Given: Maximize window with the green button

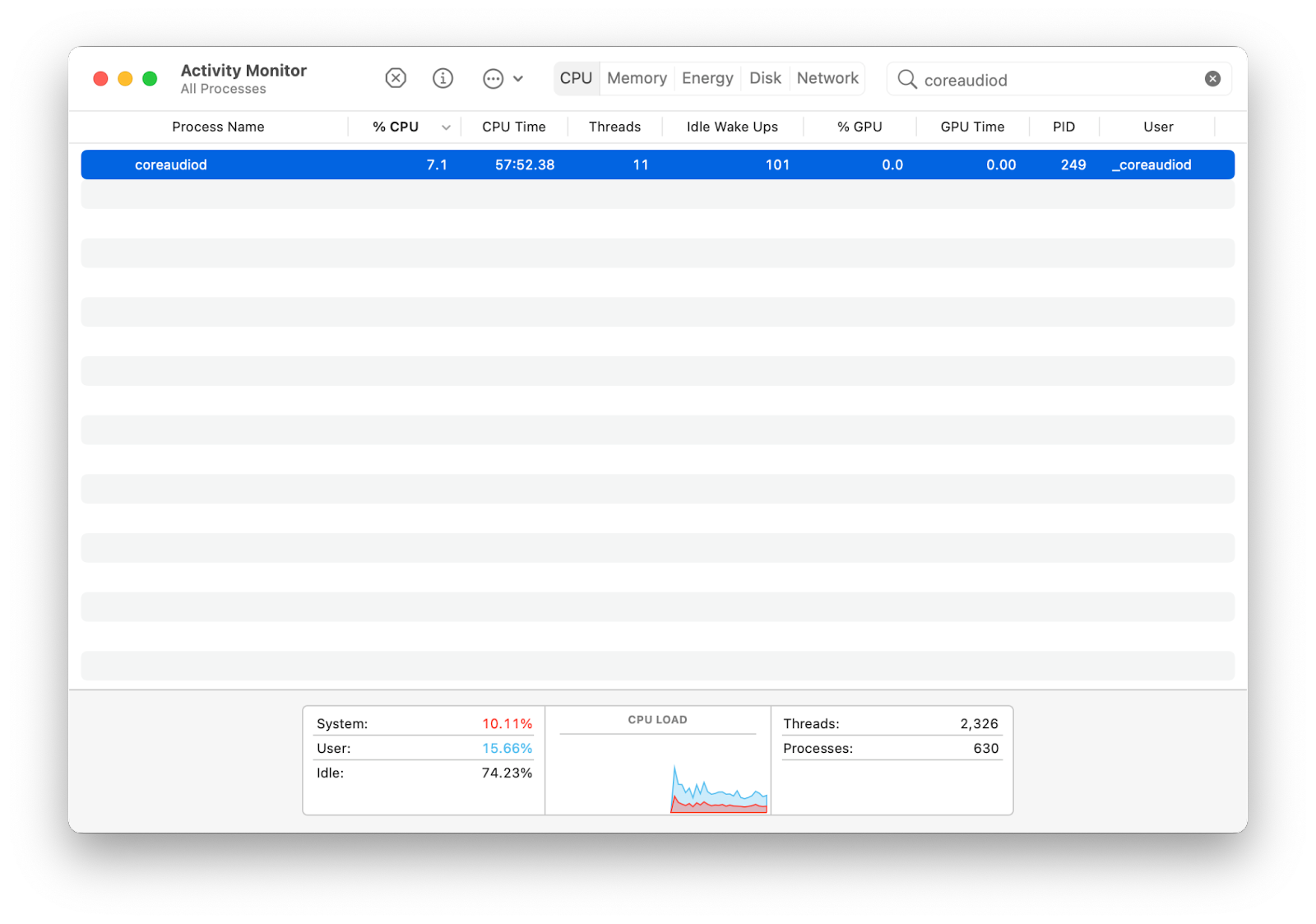Looking at the screenshot, I should [x=150, y=79].
